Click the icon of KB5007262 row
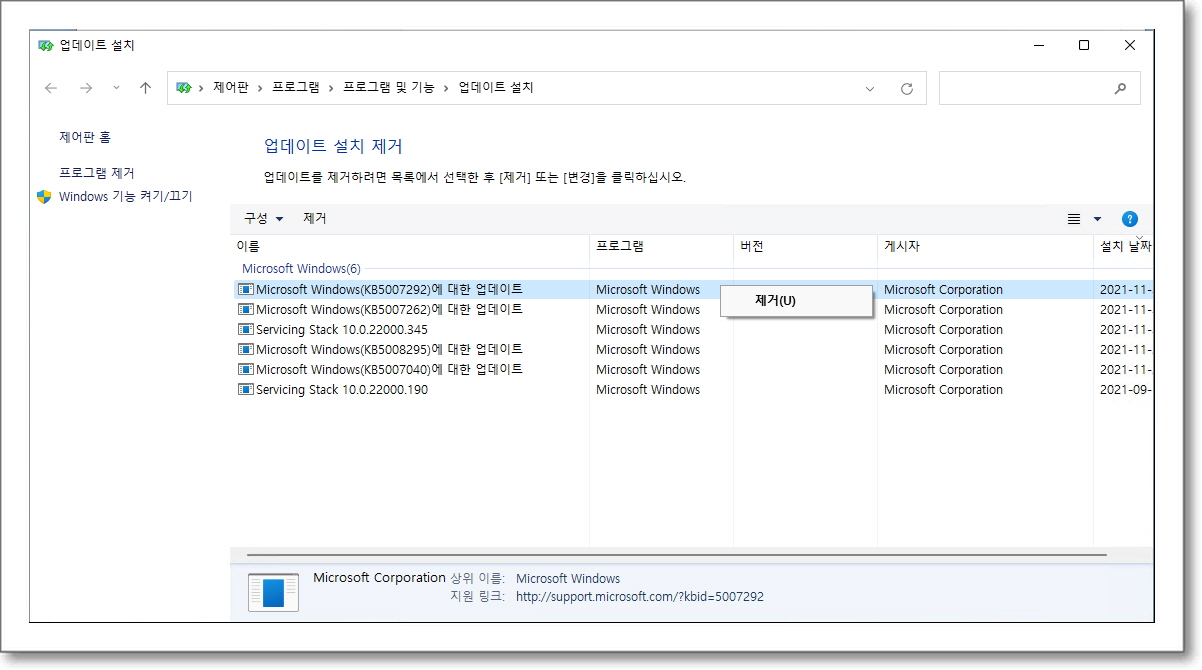The image size is (1202, 670). point(246,310)
